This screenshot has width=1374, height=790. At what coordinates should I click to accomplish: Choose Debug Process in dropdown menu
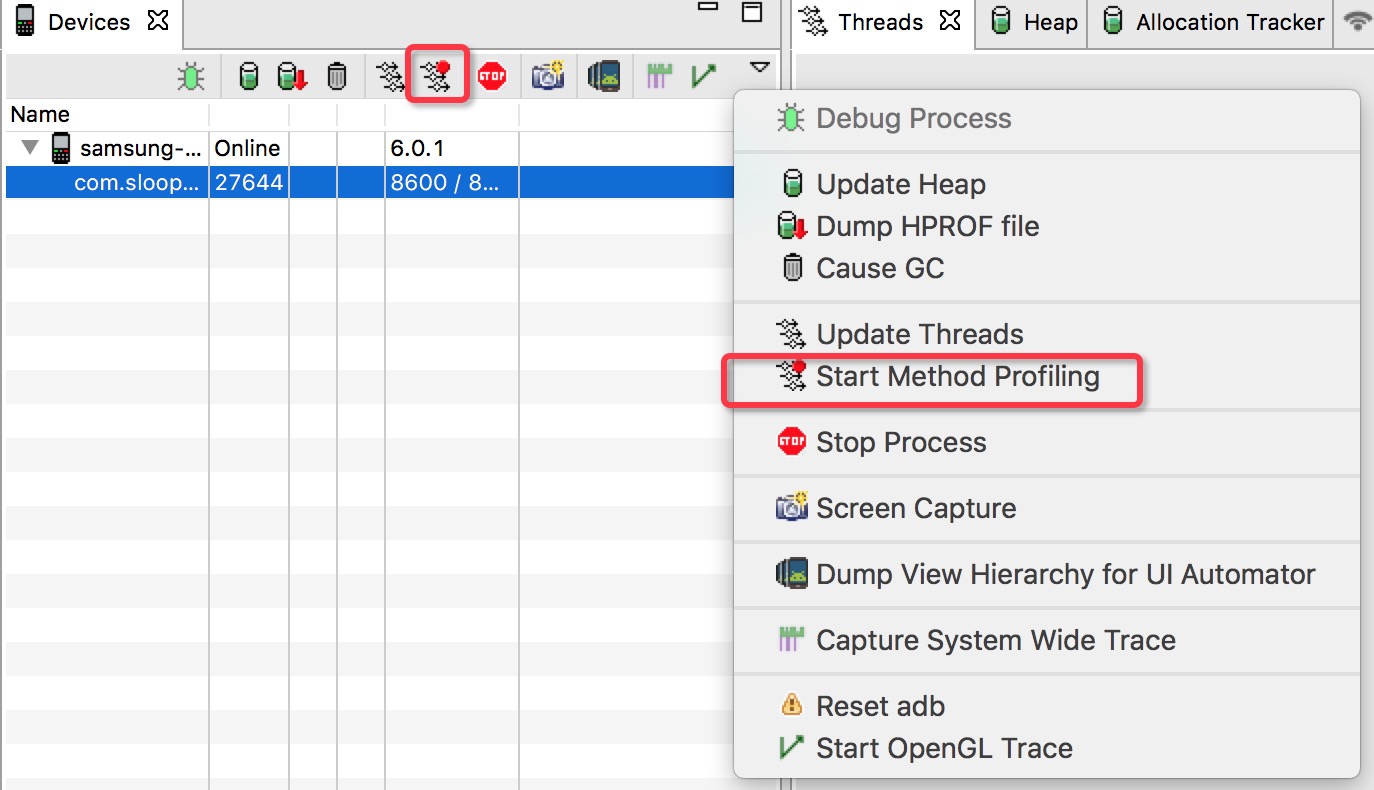[x=1047, y=118]
